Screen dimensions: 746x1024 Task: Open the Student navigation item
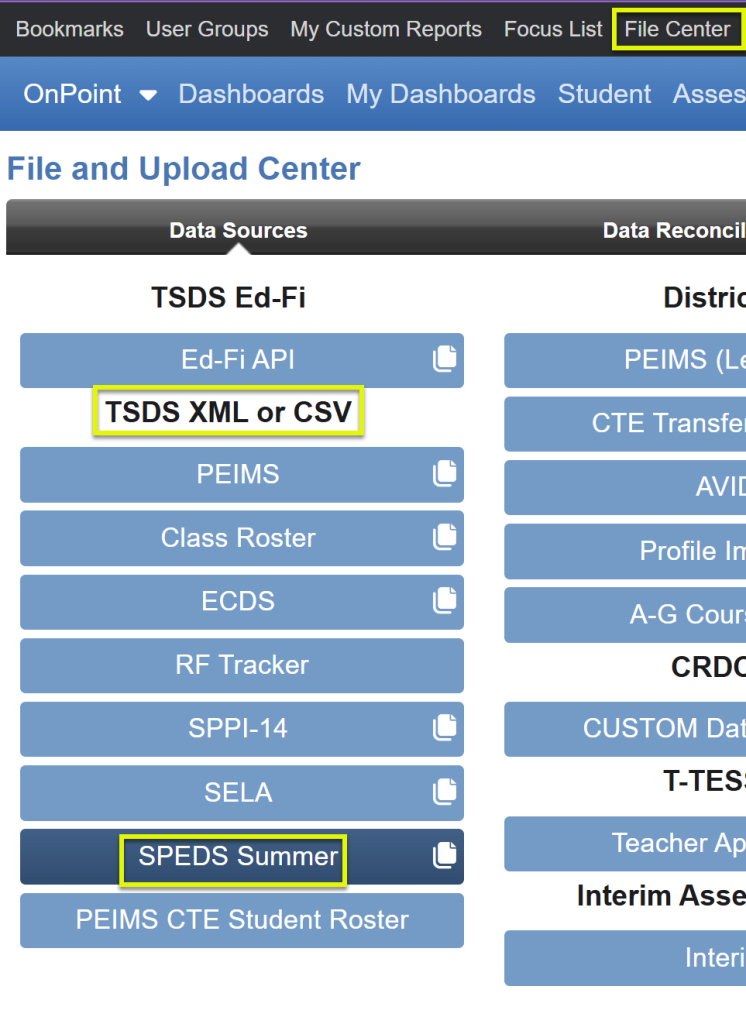[604, 94]
